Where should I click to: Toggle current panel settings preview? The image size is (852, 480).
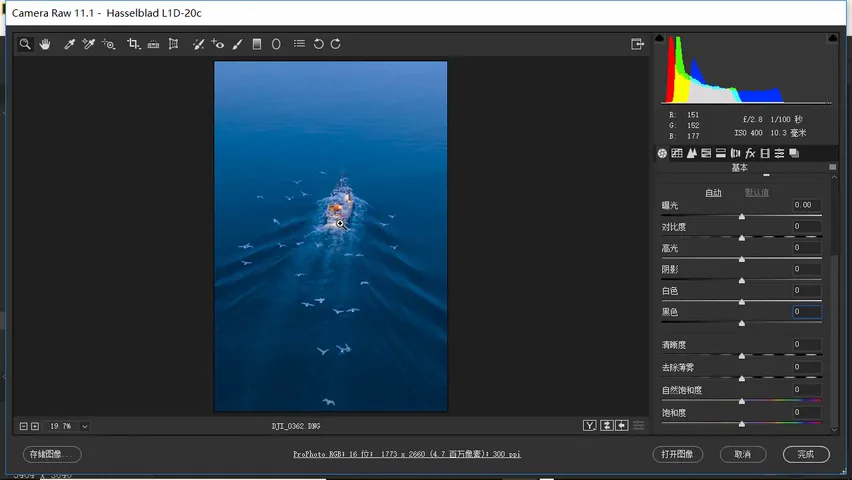(639, 426)
